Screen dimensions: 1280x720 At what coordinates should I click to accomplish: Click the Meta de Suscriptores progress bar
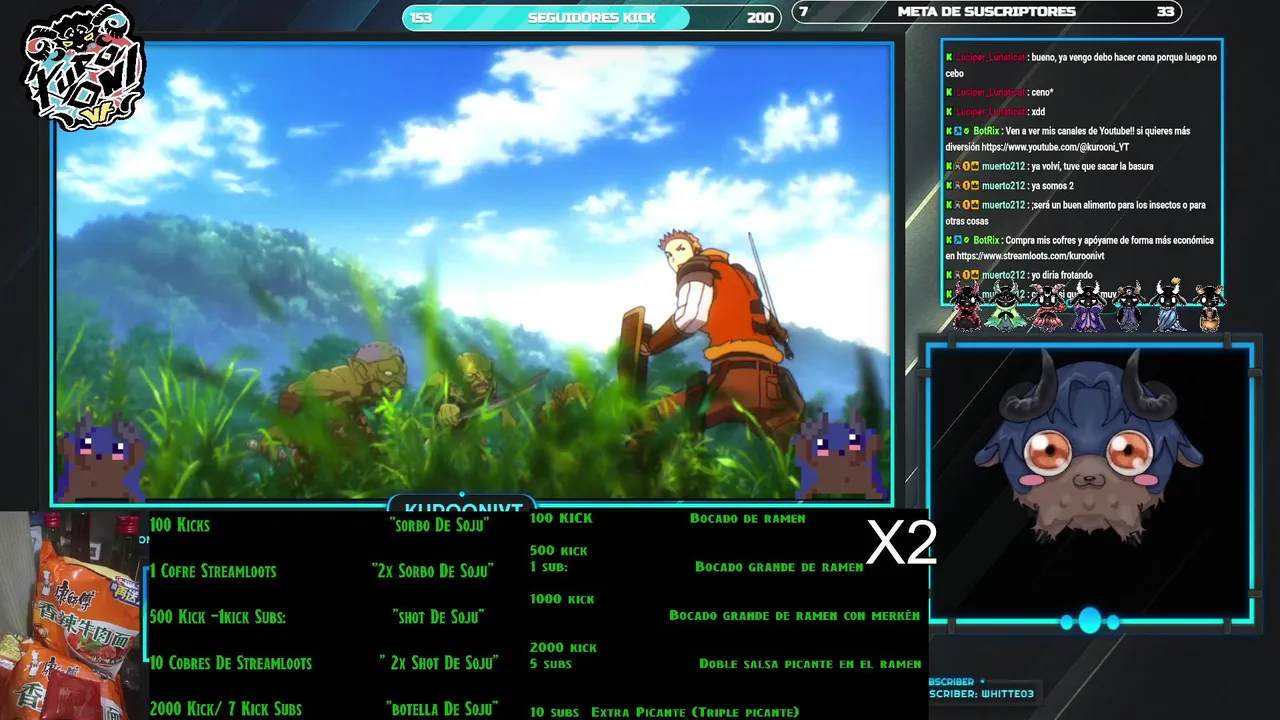tap(986, 12)
